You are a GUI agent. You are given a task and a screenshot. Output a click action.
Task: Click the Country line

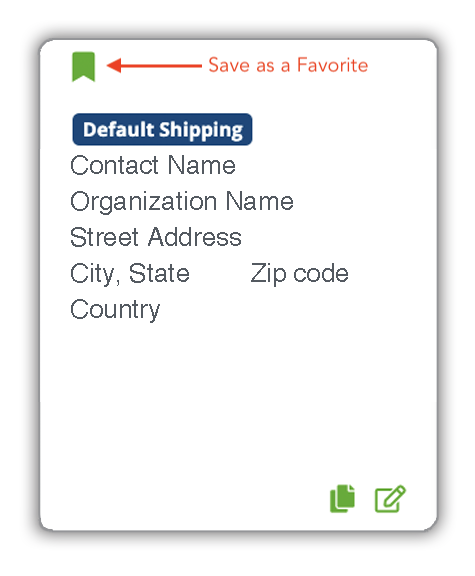point(115,310)
